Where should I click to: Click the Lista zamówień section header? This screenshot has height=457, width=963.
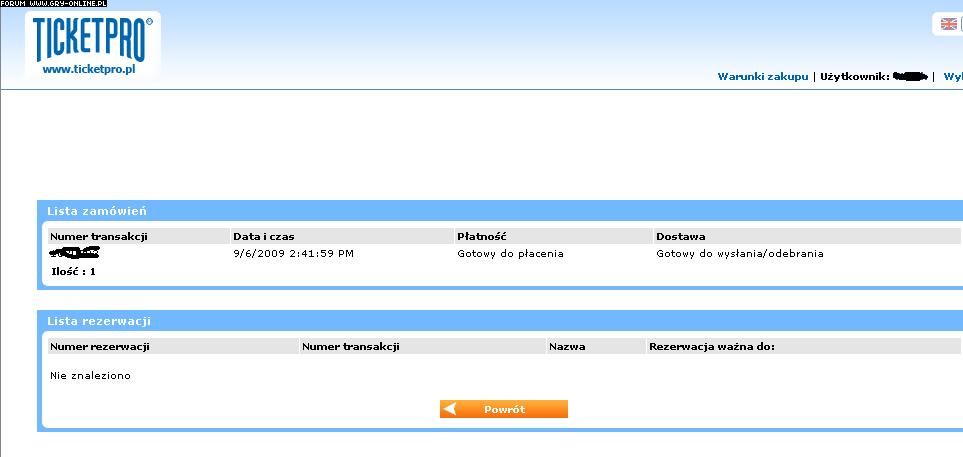click(x=98, y=211)
